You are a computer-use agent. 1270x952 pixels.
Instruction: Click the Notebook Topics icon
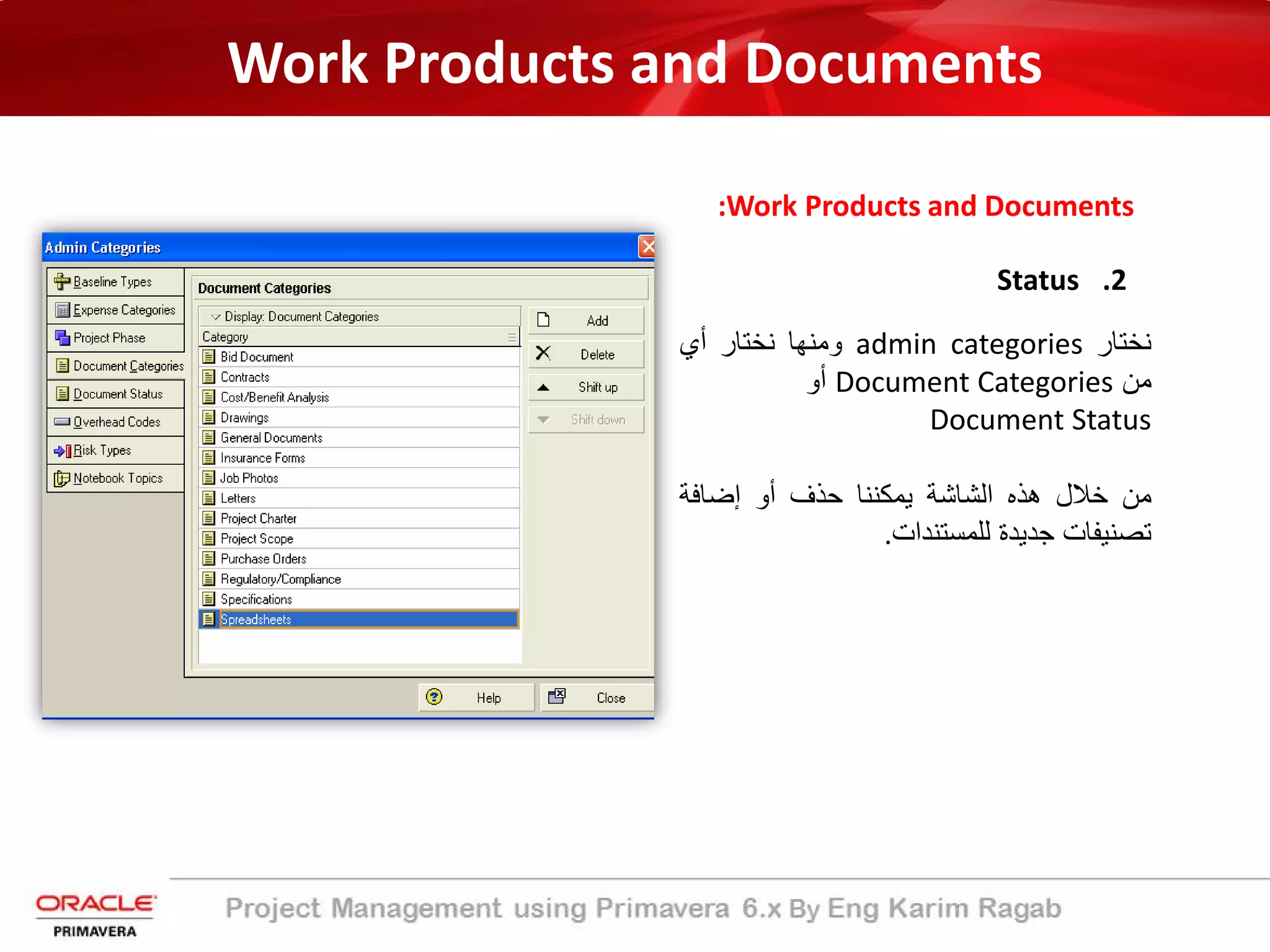(x=62, y=478)
